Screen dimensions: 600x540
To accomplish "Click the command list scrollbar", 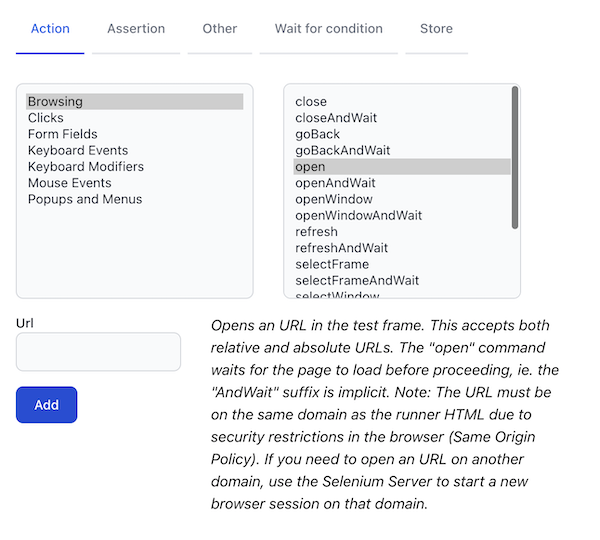I will [x=515, y=158].
